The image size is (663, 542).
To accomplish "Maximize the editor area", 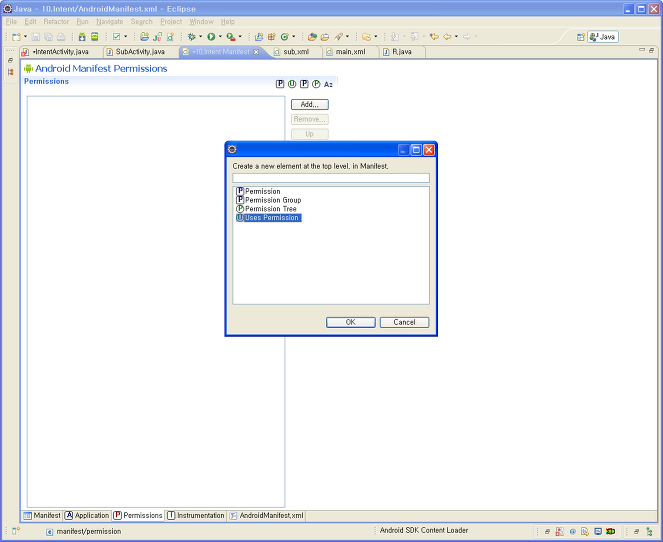I will click(651, 50).
